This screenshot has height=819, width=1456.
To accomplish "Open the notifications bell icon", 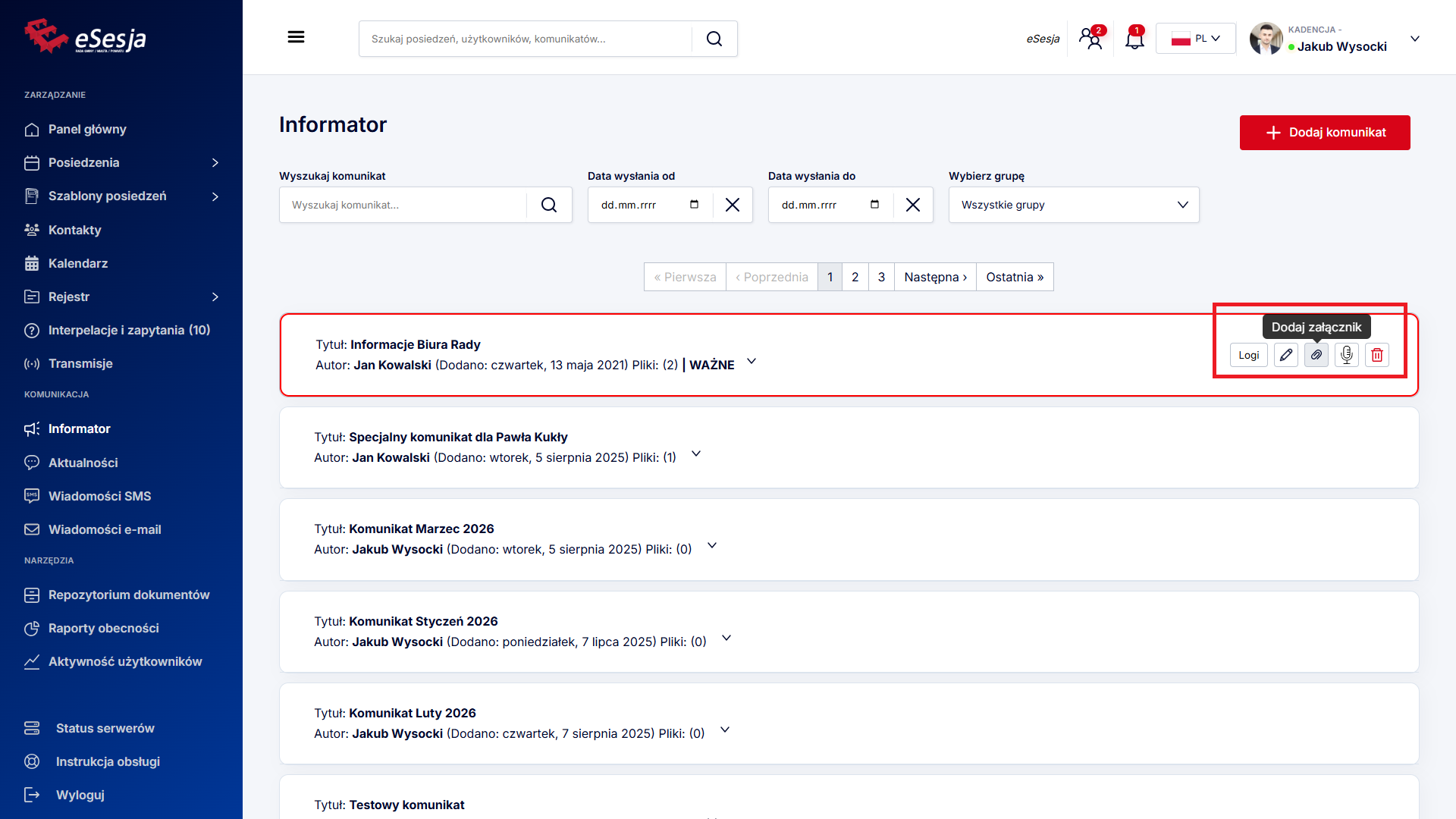I will (x=1134, y=39).
